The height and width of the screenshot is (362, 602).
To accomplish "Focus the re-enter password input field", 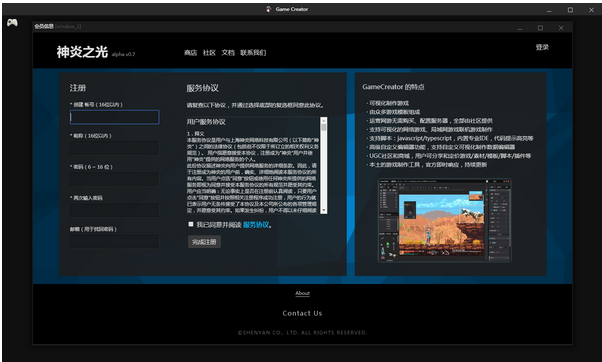I will click(114, 210).
